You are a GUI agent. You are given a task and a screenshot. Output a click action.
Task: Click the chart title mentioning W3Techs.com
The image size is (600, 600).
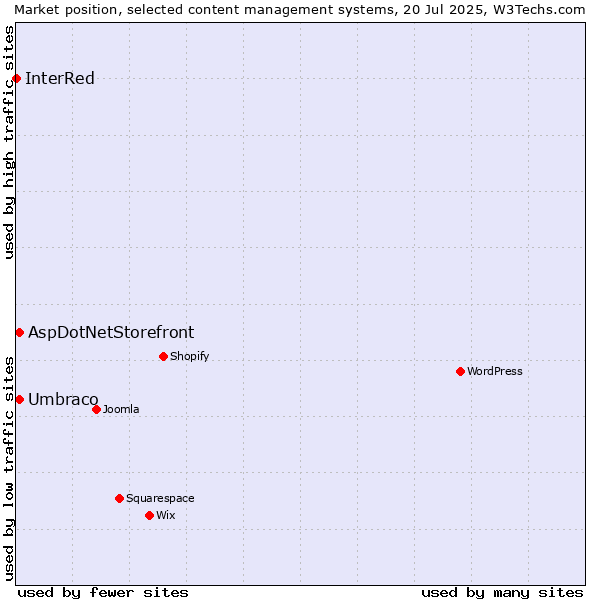[300, 10]
